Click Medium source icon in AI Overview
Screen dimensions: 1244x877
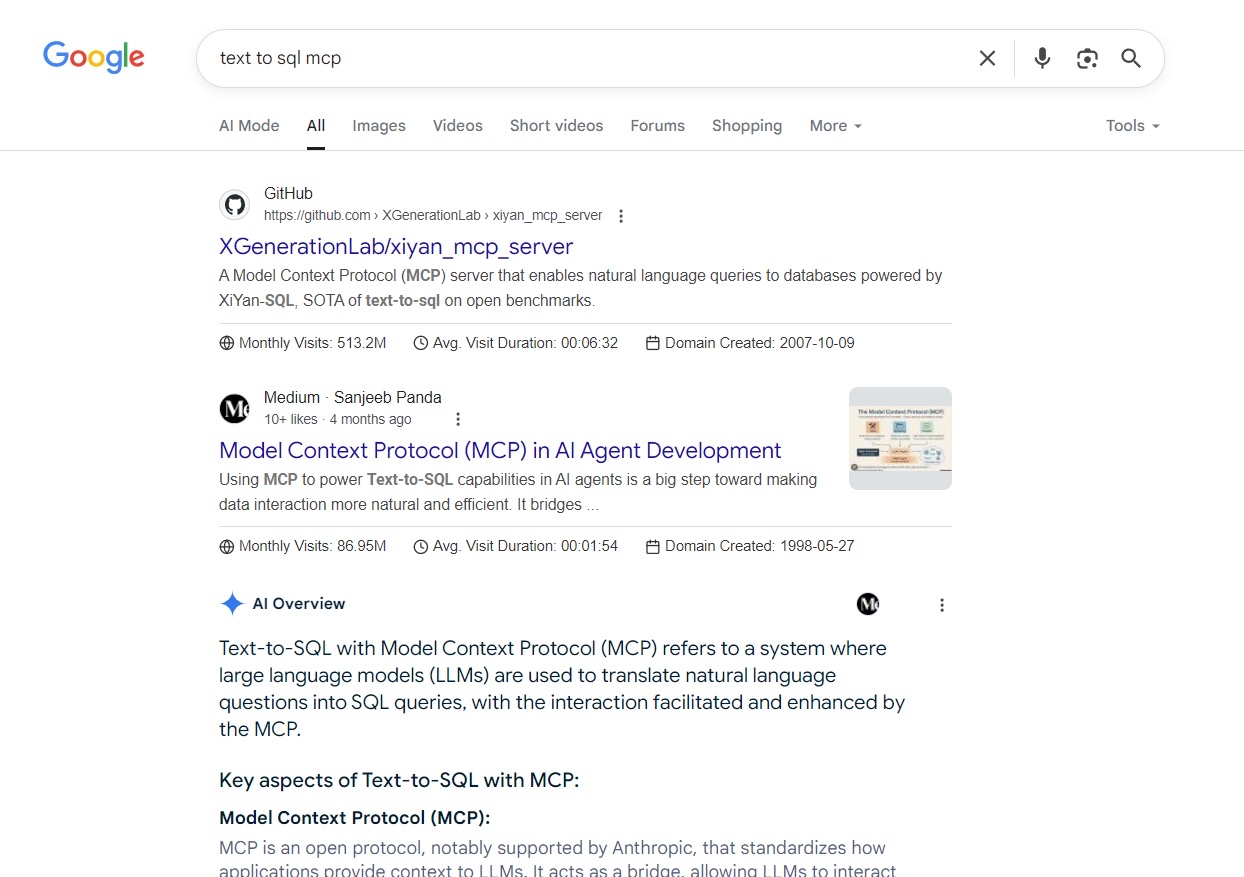pyautogui.click(x=868, y=604)
